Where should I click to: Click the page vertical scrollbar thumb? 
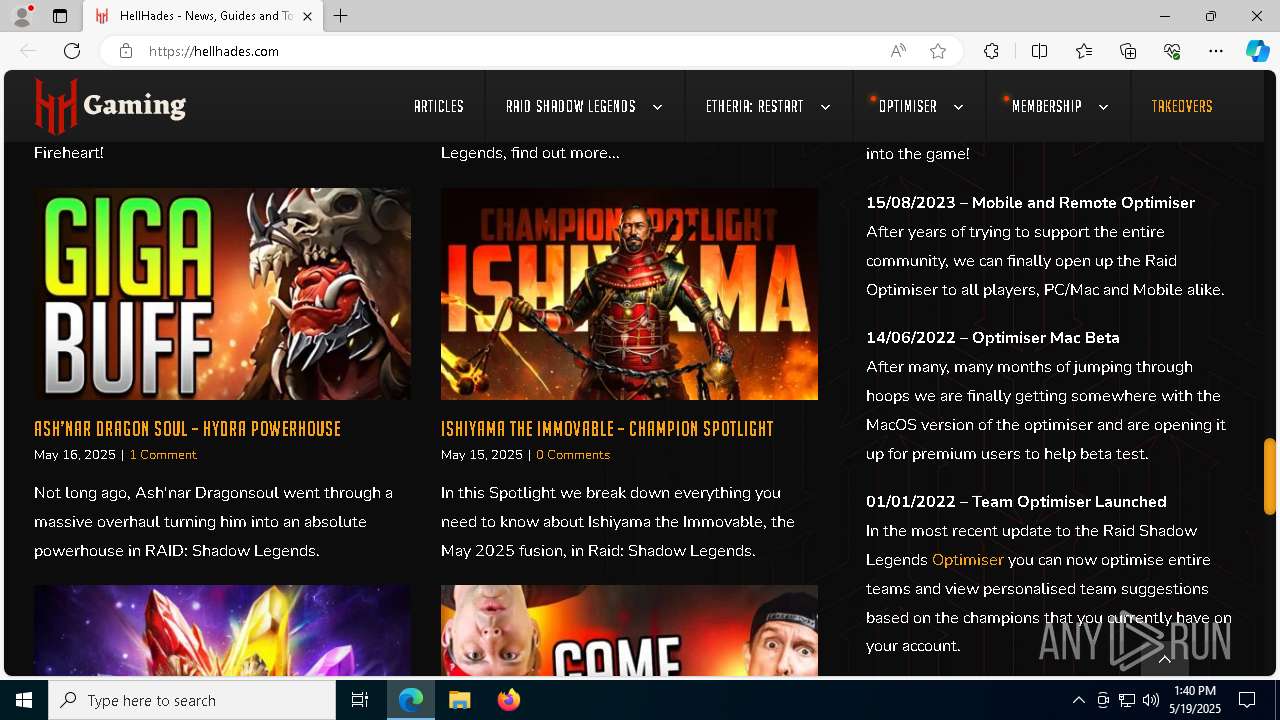tap(1270, 477)
